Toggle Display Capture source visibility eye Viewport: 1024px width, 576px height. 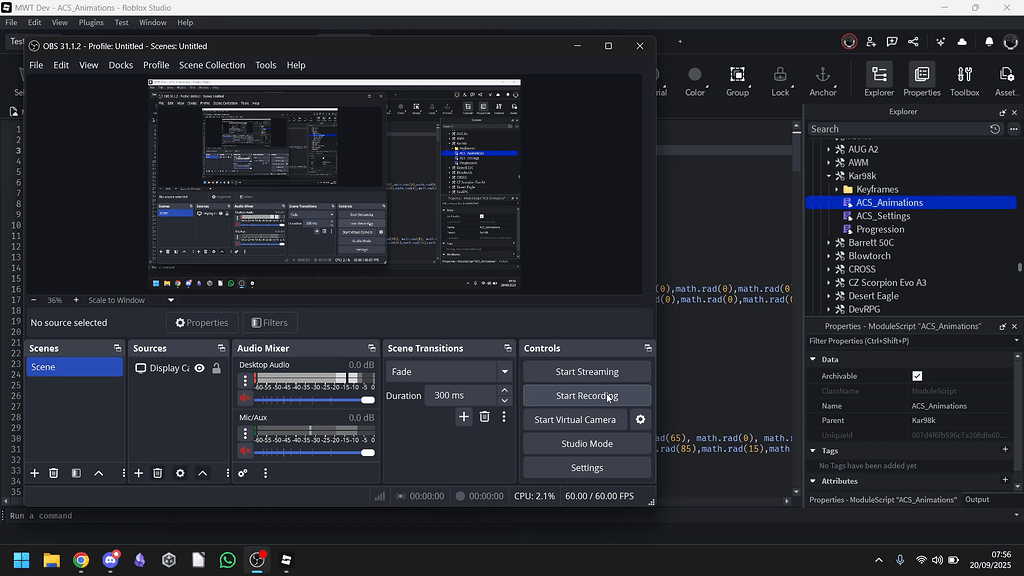point(200,368)
